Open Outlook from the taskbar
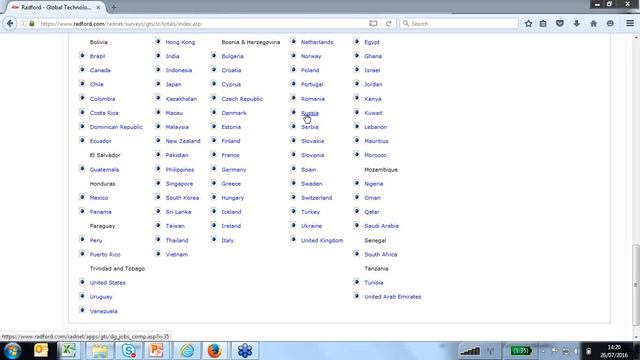Viewport: 640px width, 360px height. click(x=41, y=351)
